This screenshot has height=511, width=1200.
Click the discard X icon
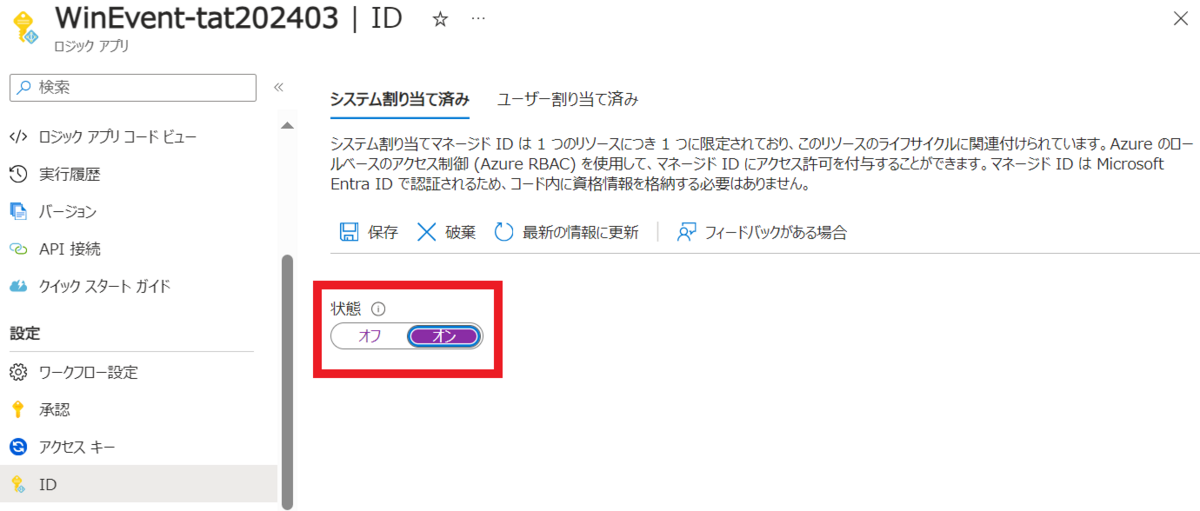click(x=426, y=232)
